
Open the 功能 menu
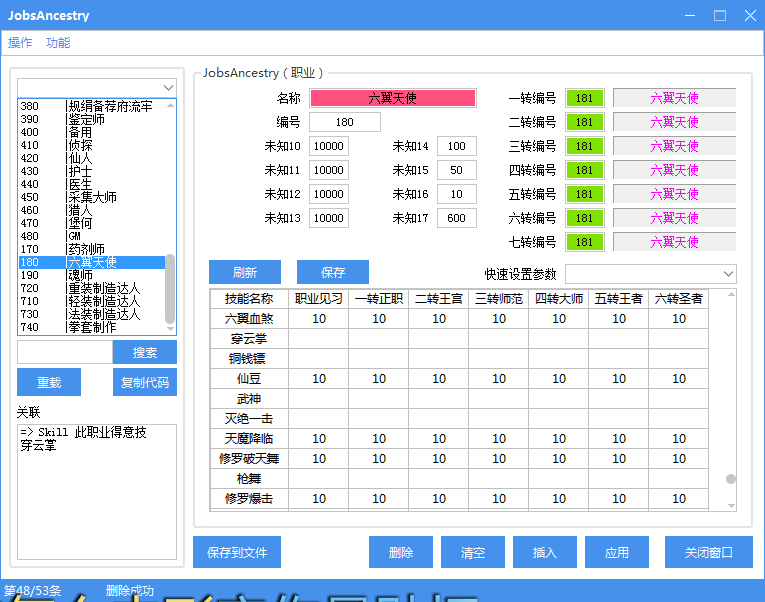(x=58, y=43)
